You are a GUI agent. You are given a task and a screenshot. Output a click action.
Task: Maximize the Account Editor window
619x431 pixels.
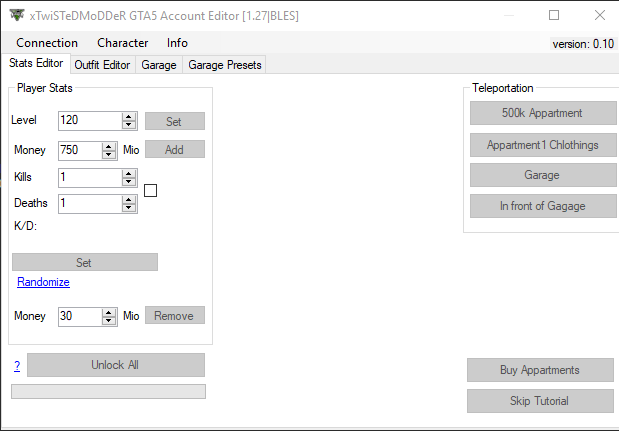(x=554, y=15)
